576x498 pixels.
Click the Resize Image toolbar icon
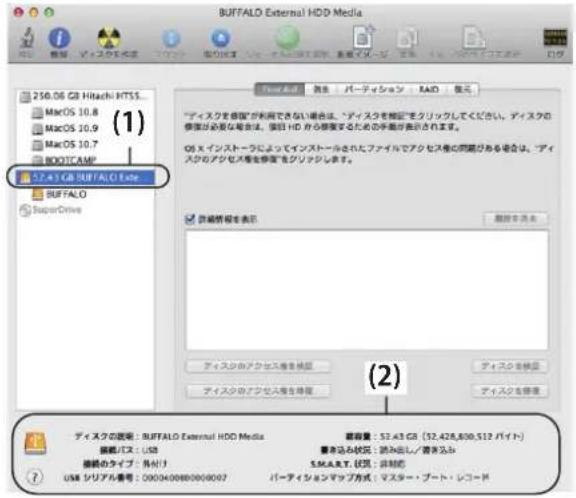pos(474,37)
